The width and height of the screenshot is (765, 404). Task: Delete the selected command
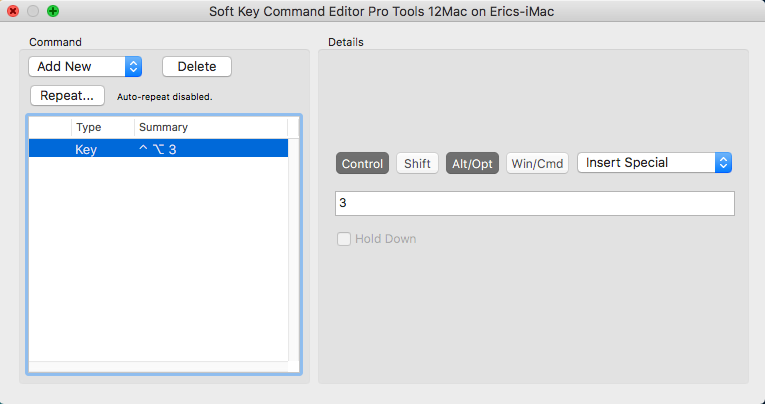pos(197,66)
